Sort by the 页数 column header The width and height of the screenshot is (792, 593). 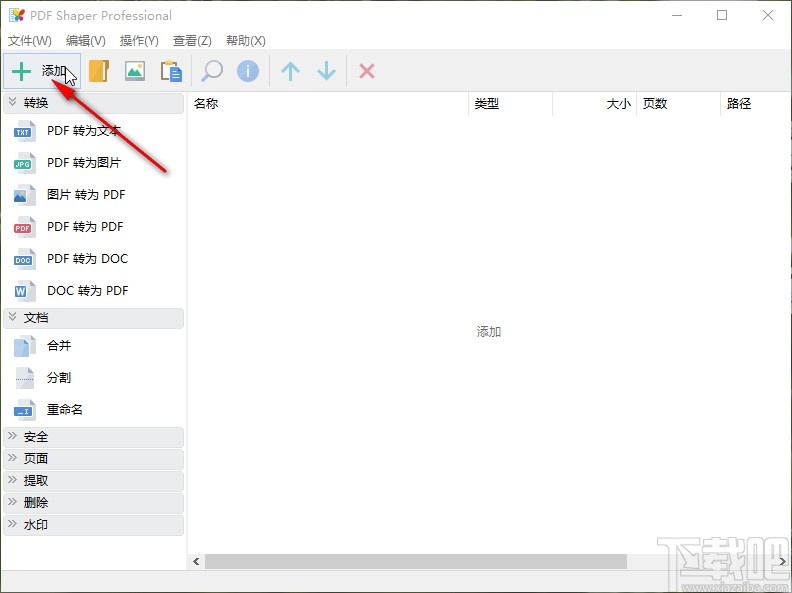[x=678, y=104]
